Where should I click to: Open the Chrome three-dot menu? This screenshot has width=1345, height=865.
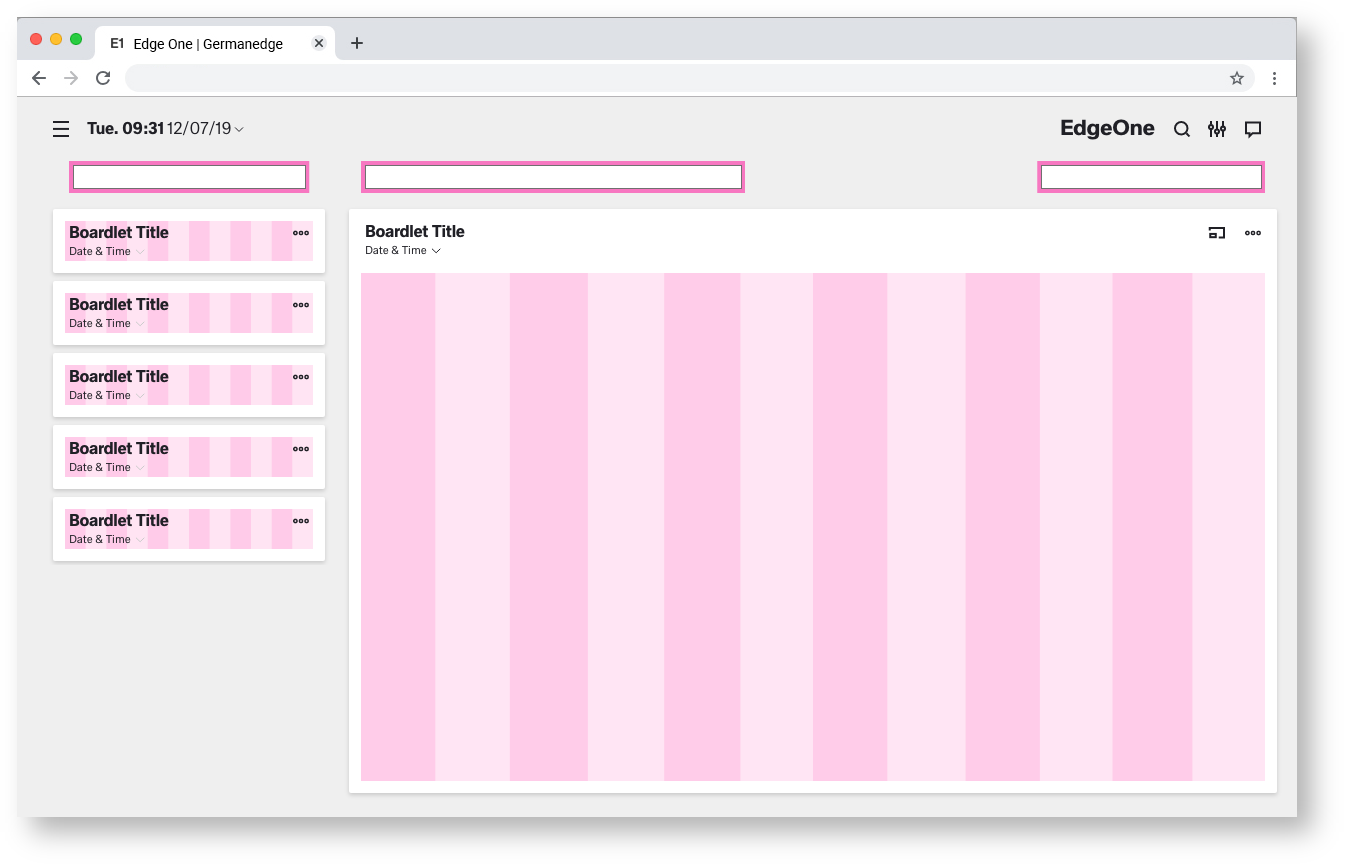point(1274,78)
